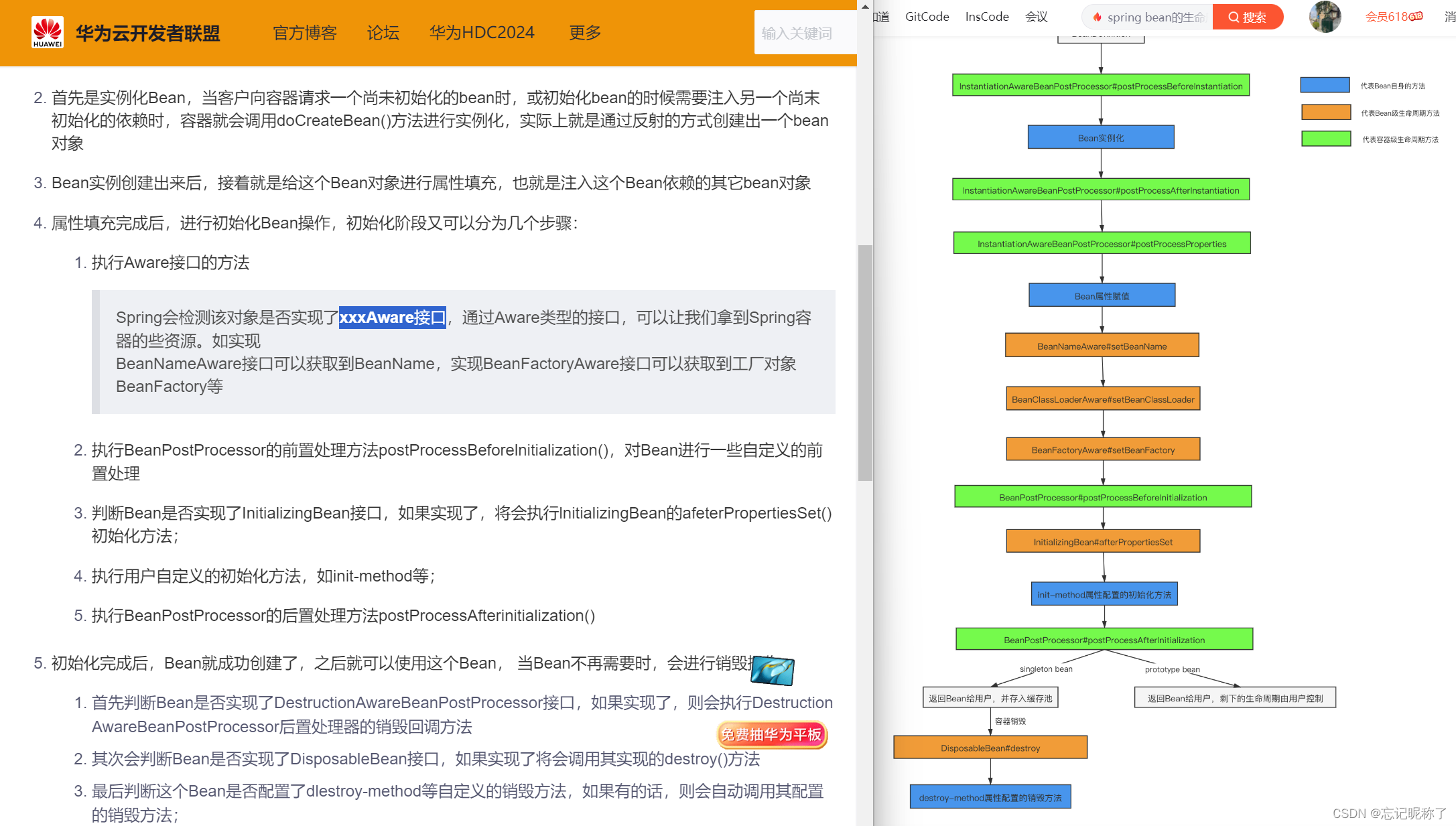Click the magnifier icon in the orange search button
The height and width of the screenshot is (826, 1456).
click(1235, 17)
